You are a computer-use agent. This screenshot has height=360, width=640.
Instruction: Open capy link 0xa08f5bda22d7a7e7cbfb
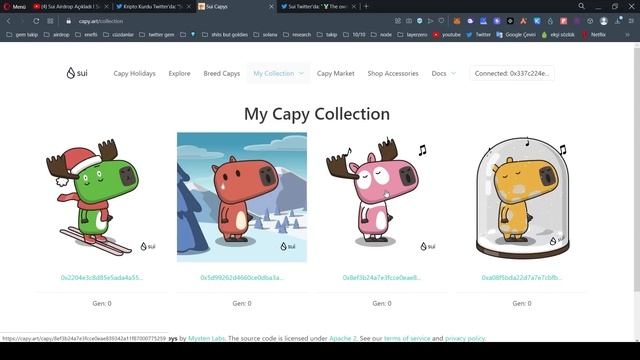pos(522,278)
